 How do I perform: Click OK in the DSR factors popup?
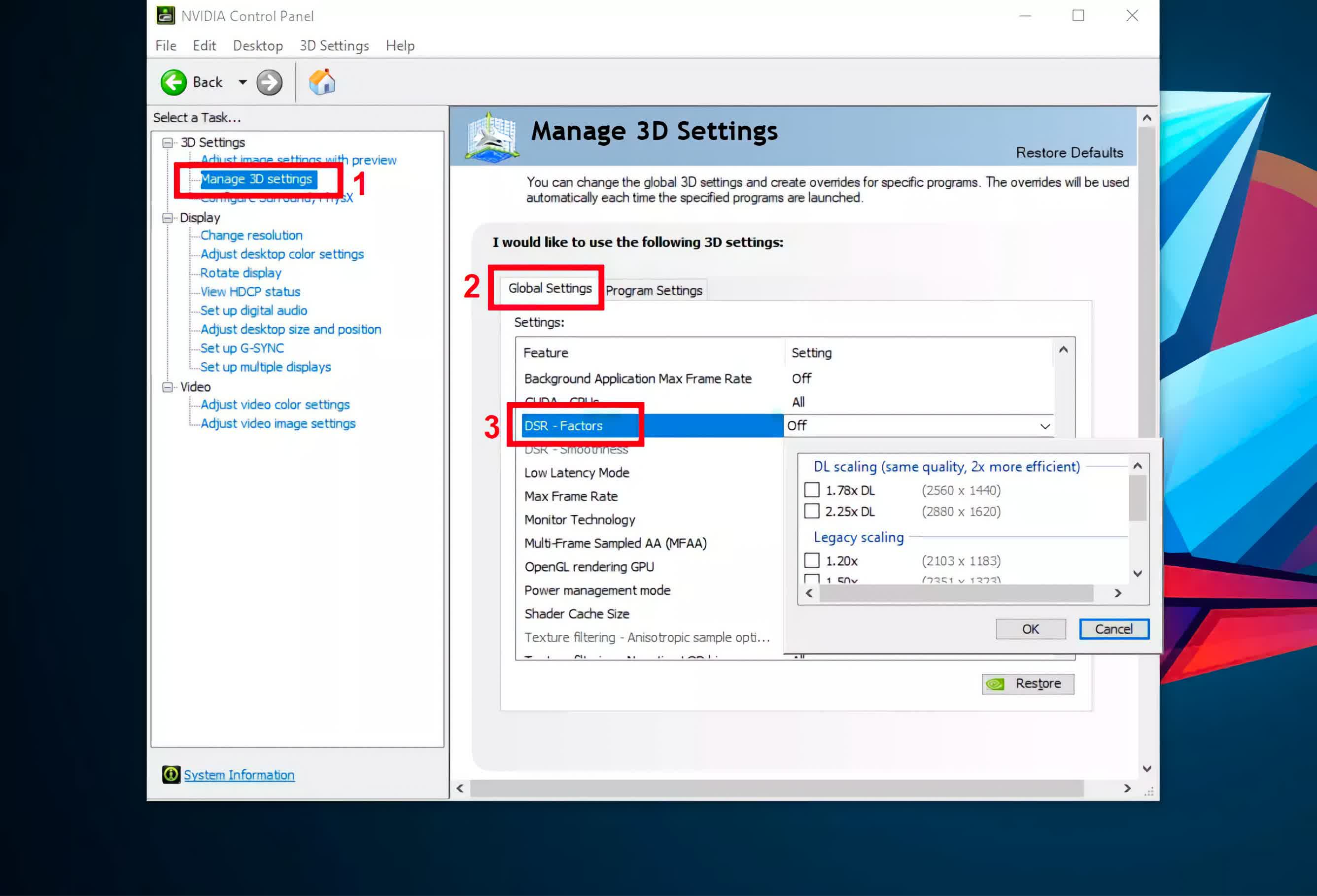tap(1030, 629)
